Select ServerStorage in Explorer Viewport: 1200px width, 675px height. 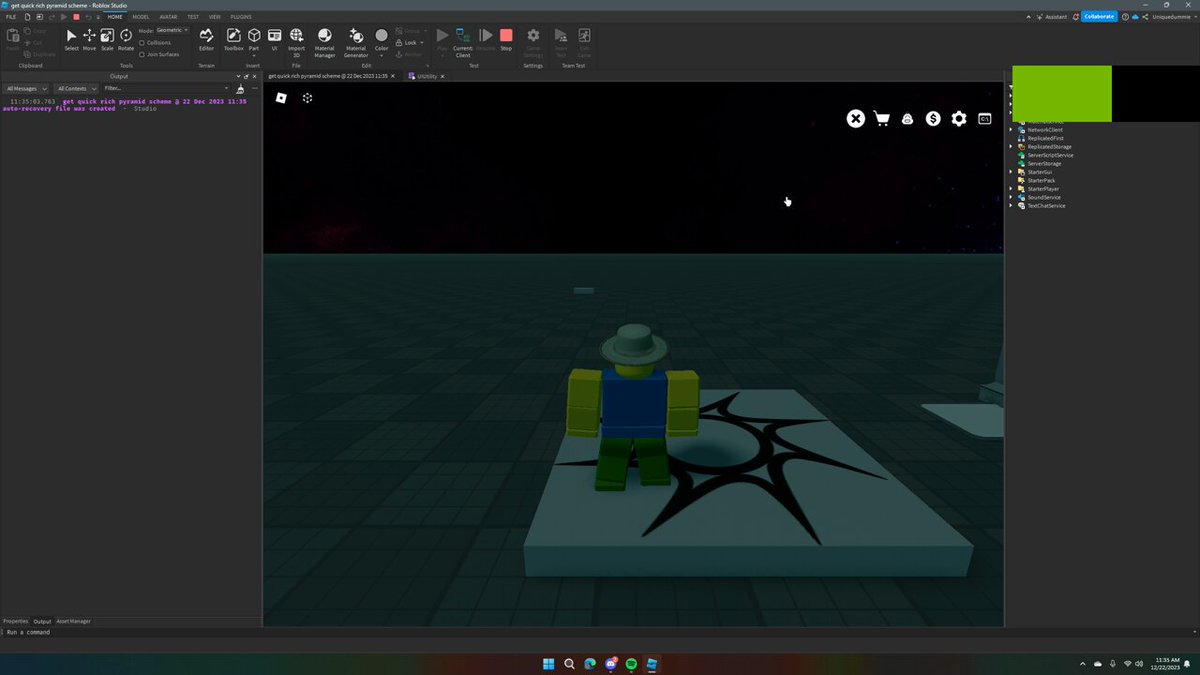pos(1044,164)
